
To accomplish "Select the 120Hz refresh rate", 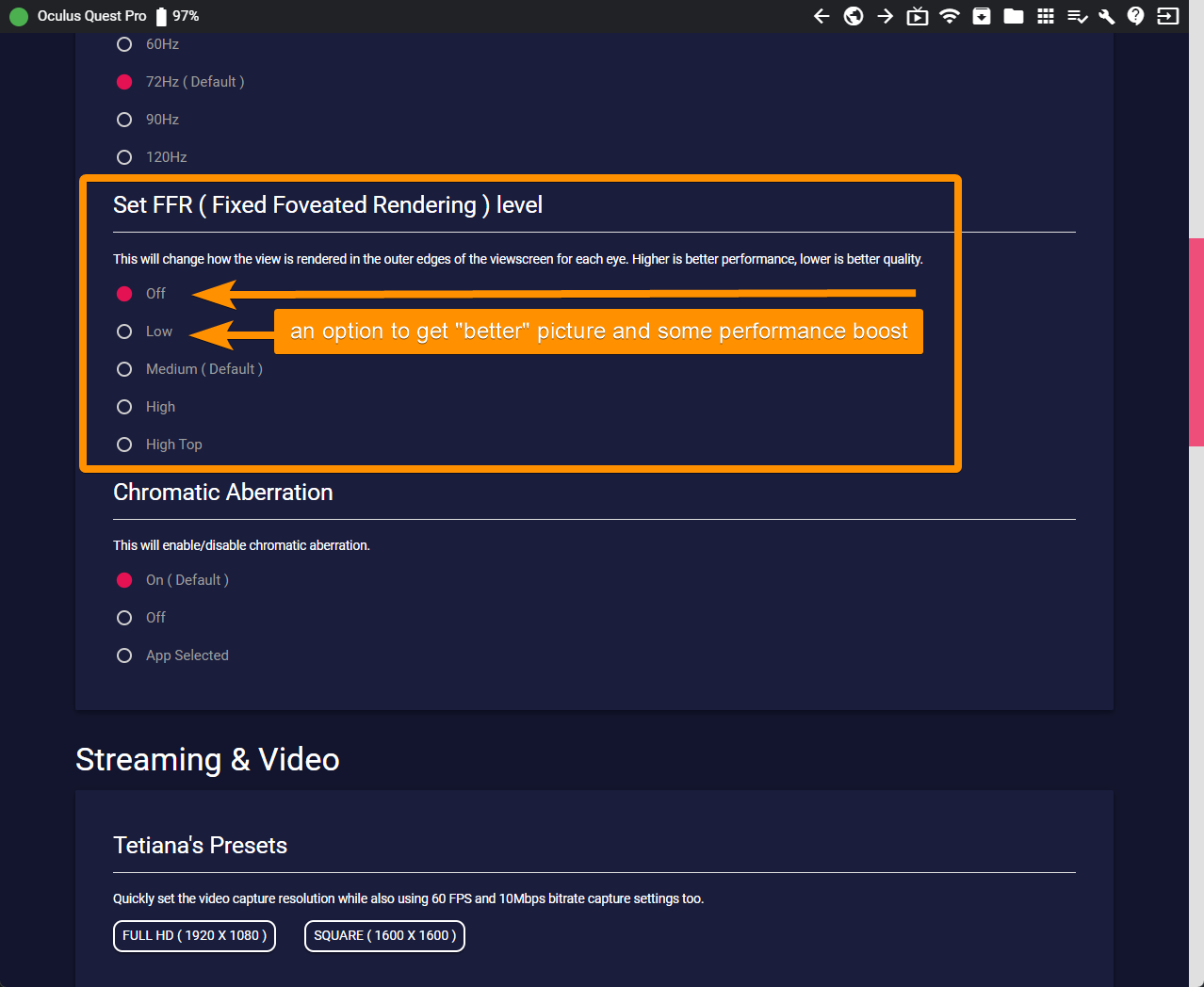I will 124,157.
